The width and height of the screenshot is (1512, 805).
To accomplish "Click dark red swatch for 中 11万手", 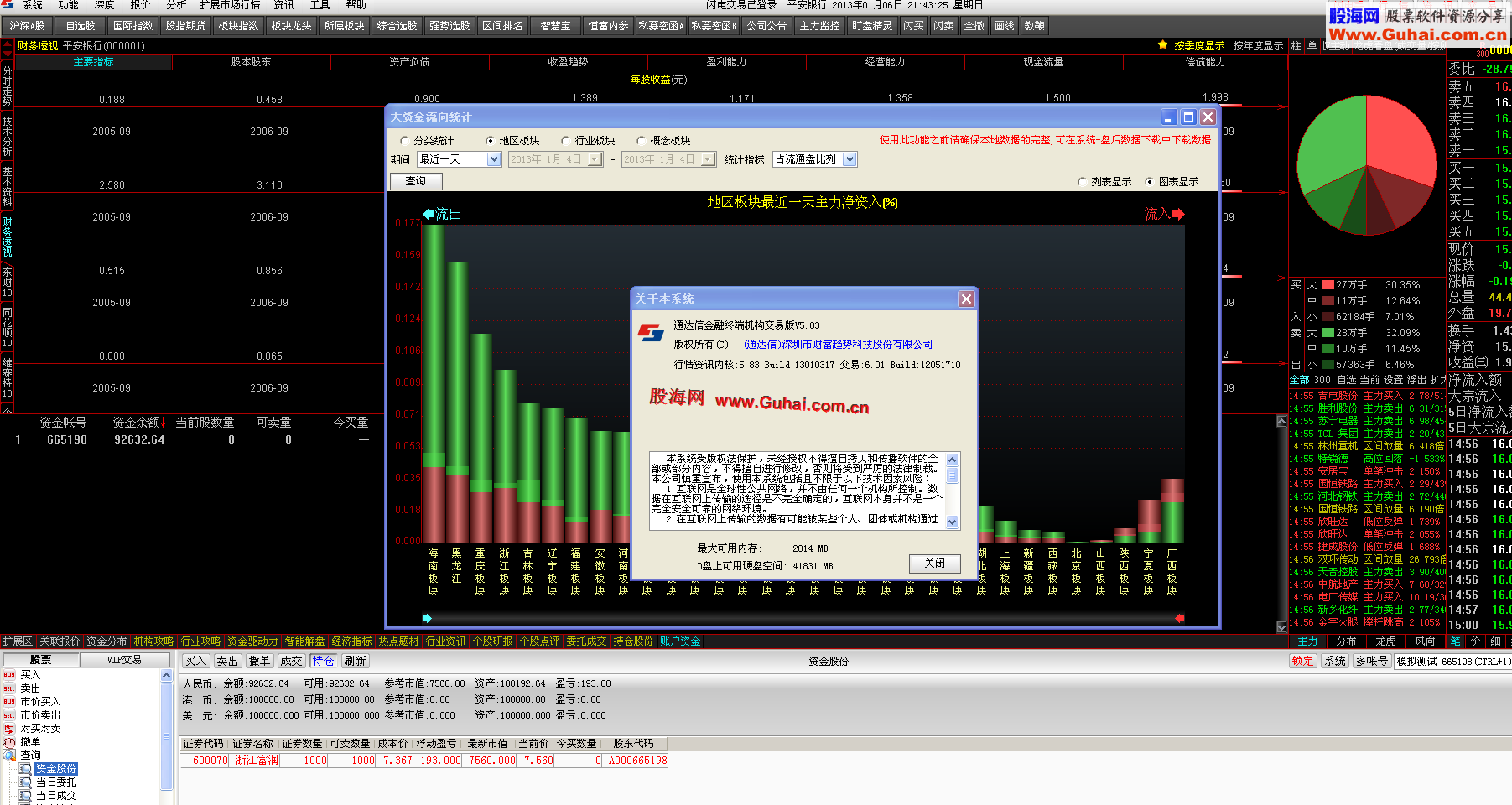I will click(x=1328, y=301).
